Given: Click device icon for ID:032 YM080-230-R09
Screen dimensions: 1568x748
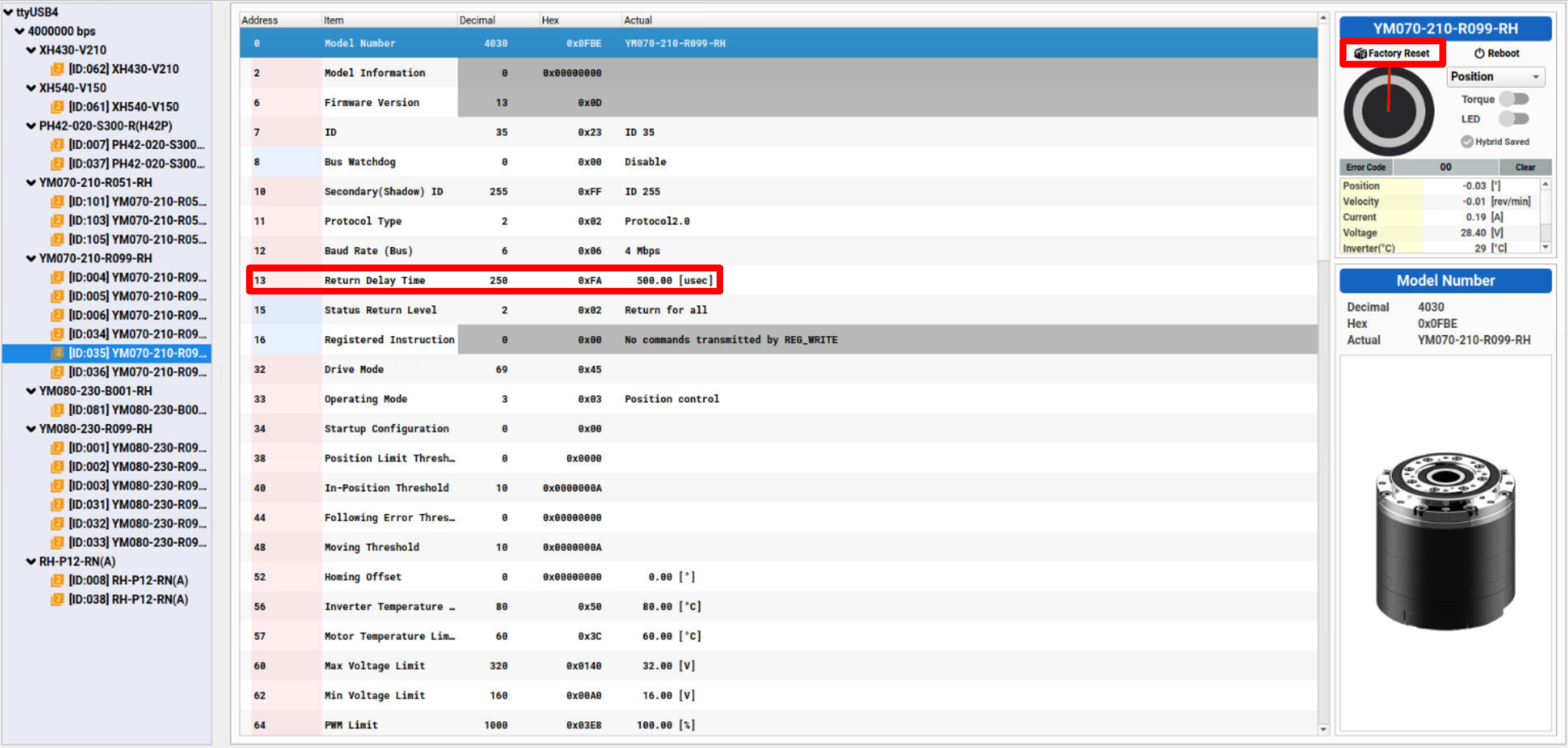Looking at the screenshot, I should (x=57, y=524).
